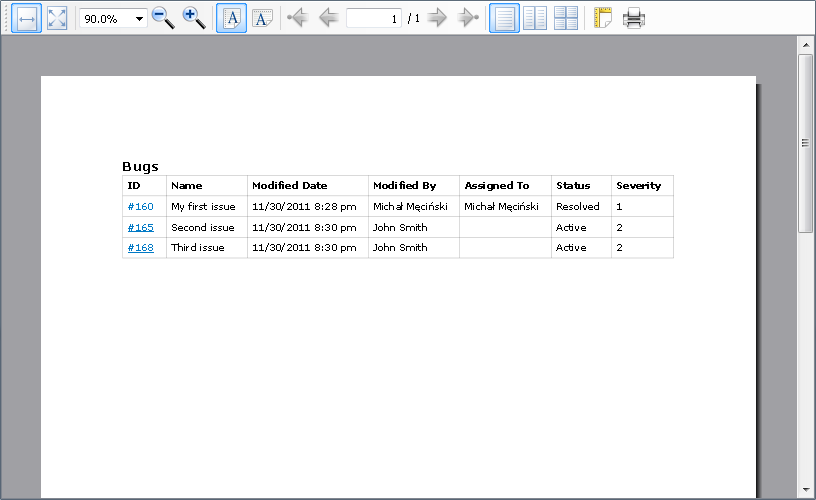Image resolution: width=816 pixels, height=500 pixels.
Task: Open the Page Setup dialog
Action: tap(603, 18)
